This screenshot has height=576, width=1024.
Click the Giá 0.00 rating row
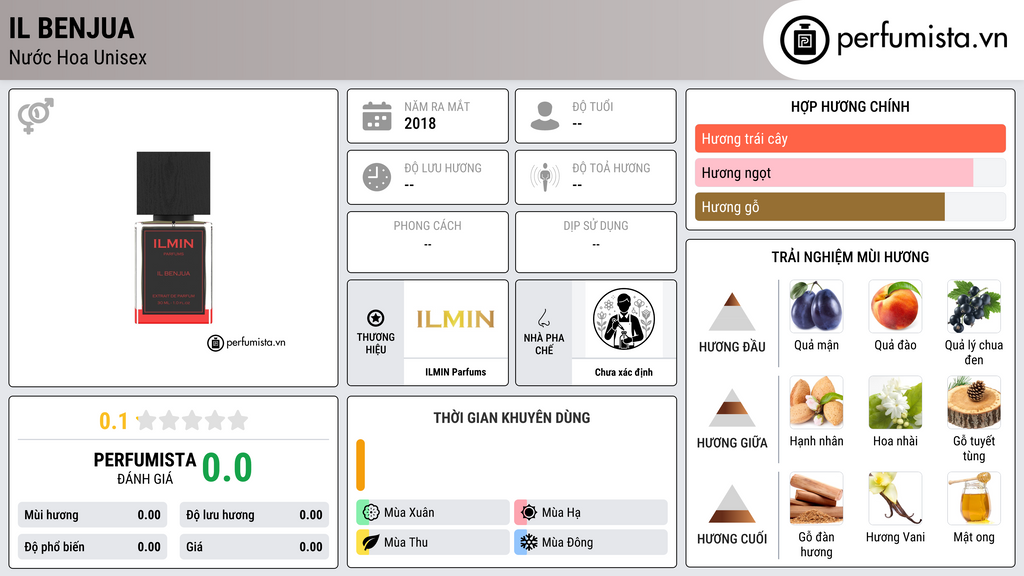click(x=254, y=547)
